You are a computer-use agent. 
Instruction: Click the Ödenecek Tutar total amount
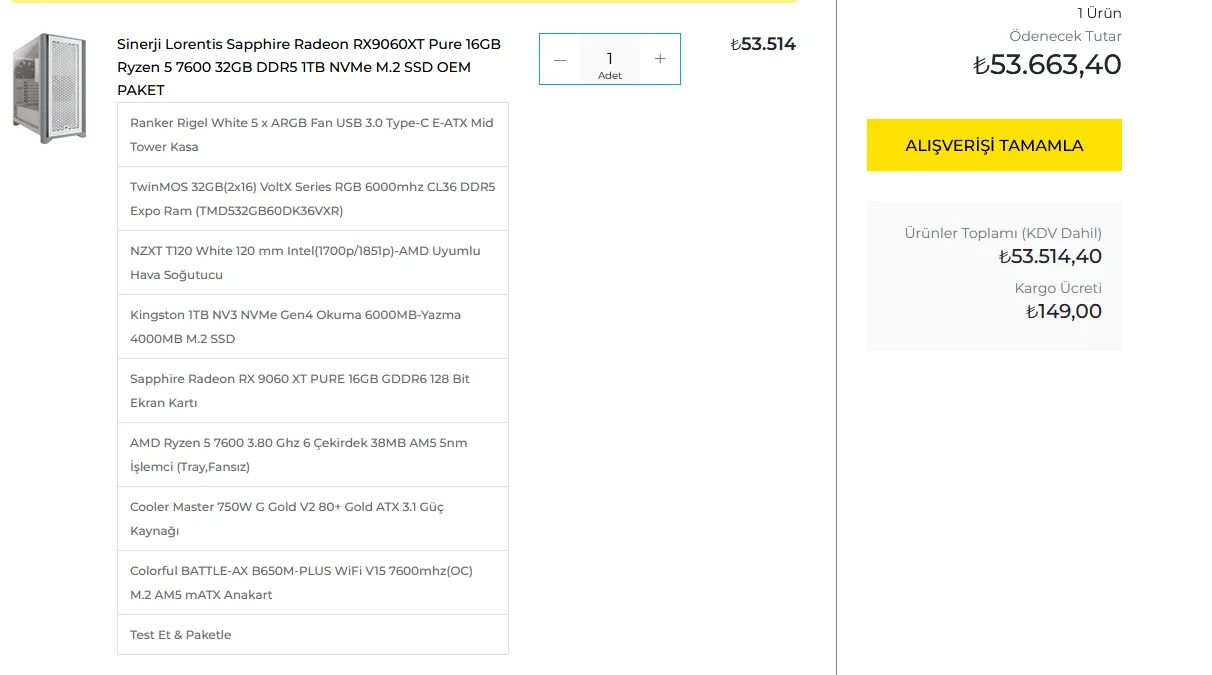[x=1046, y=64]
